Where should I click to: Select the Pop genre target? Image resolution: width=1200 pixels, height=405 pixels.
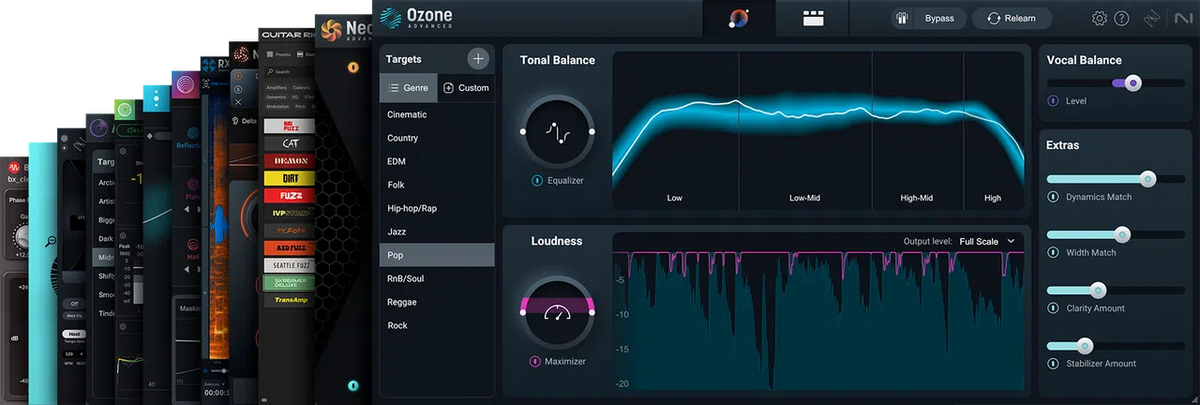click(x=437, y=255)
